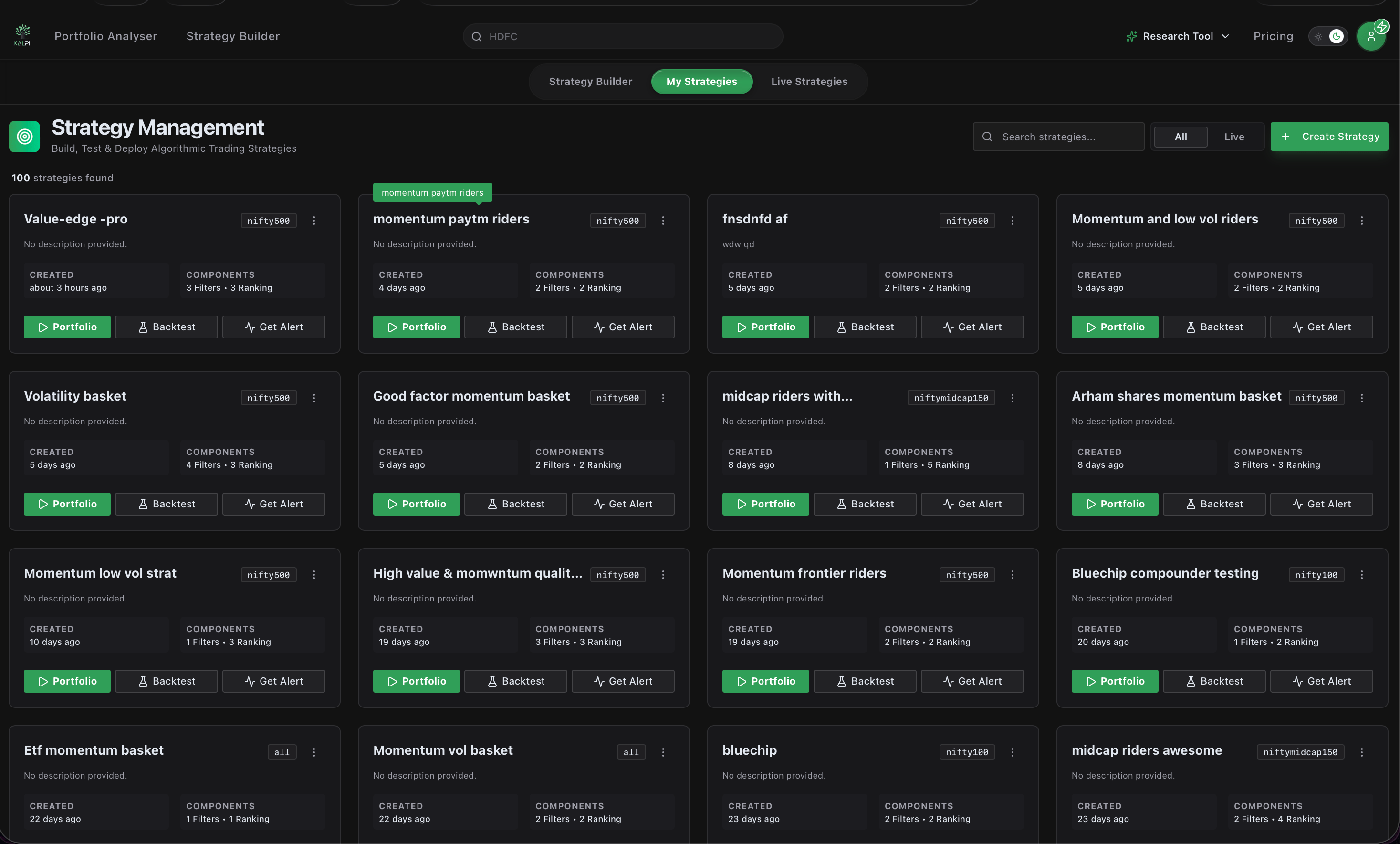
Task: Open the user profile avatar
Action: coord(1370,36)
